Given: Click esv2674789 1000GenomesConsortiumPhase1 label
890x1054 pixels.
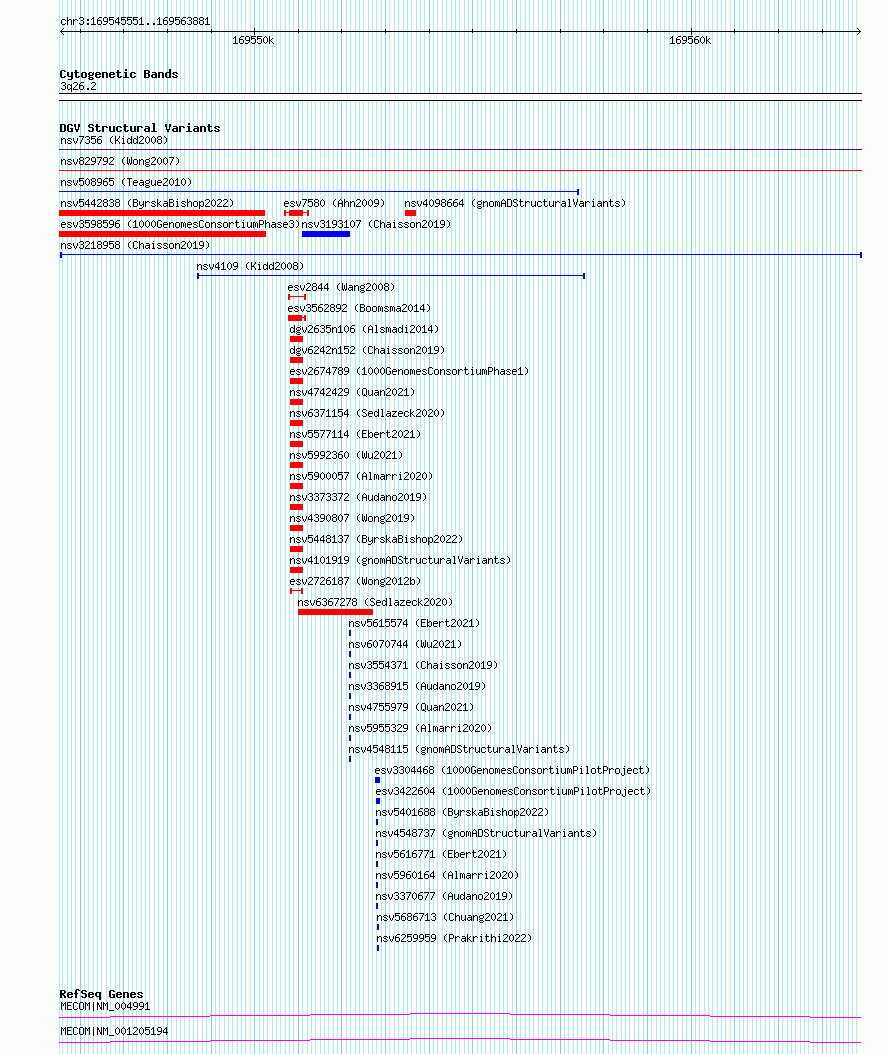Looking at the screenshot, I should coord(409,371).
